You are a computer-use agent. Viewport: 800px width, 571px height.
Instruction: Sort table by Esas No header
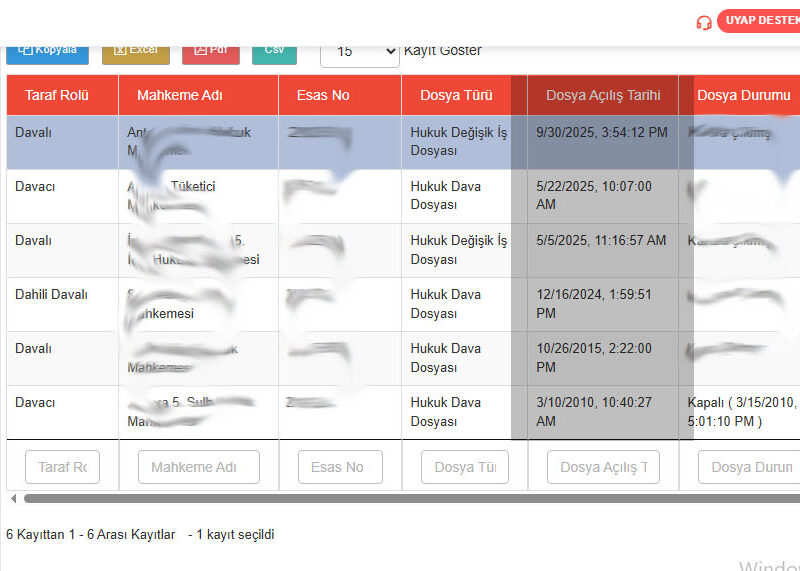pos(323,95)
